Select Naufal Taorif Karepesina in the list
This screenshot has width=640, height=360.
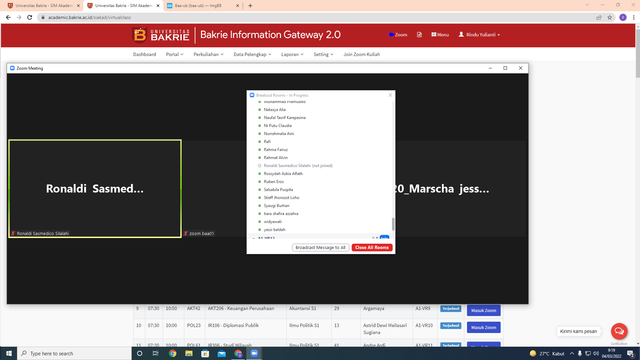click(x=284, y=118)
